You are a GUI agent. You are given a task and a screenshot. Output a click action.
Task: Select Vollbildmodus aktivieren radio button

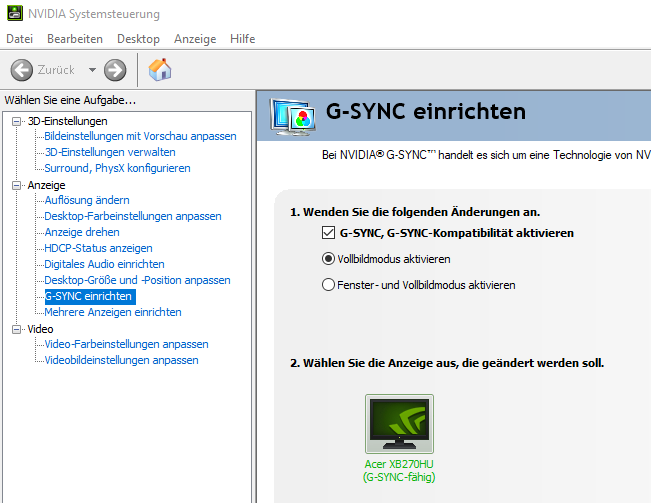click(x=328, y=259)
